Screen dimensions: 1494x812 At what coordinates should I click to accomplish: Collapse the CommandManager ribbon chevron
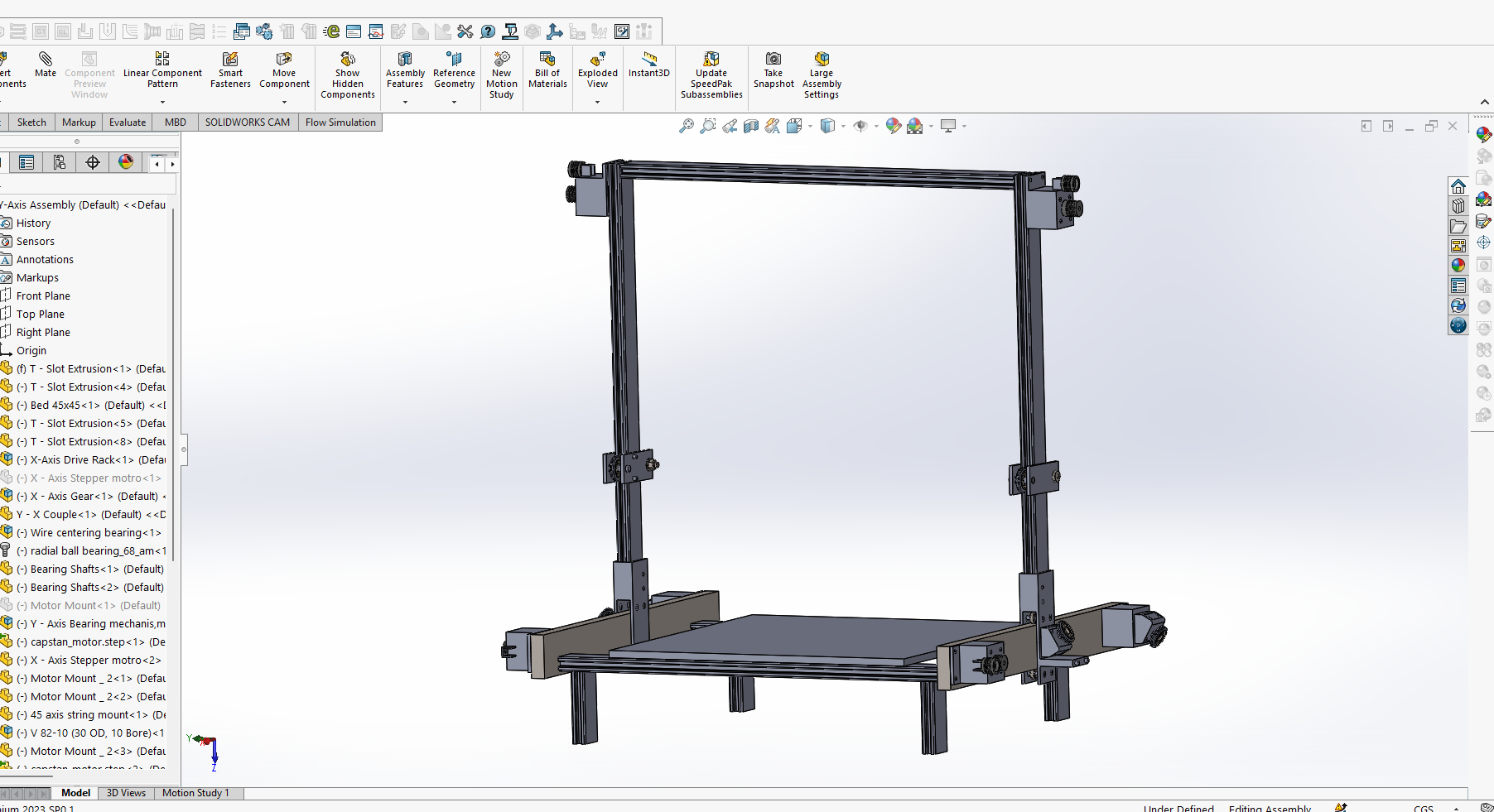(1484, 102)
